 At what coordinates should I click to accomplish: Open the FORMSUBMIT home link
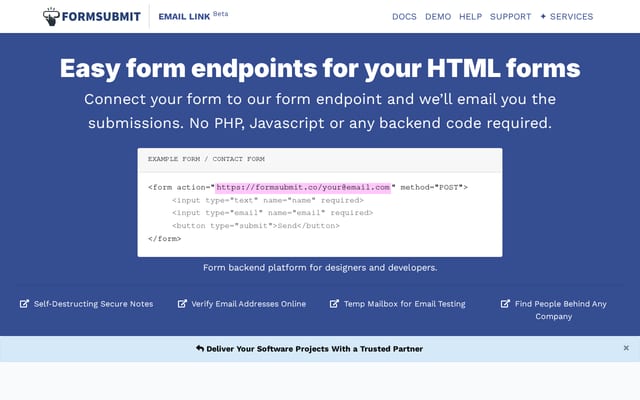92,17
